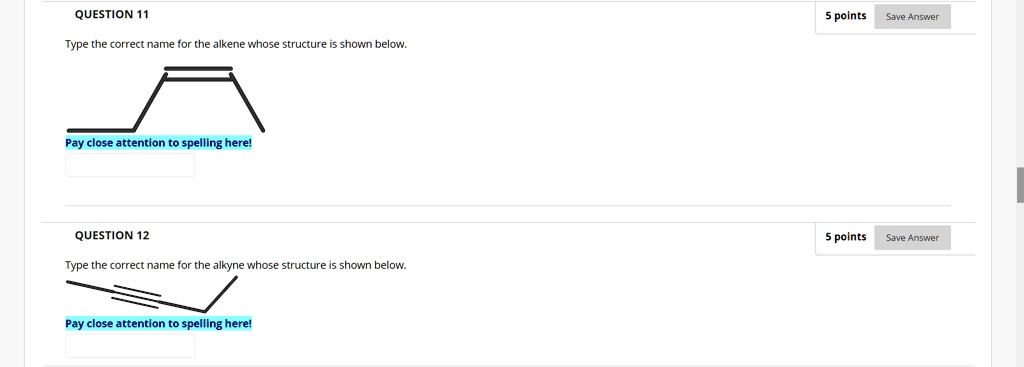Focus the Question 11 alkene name field
This screenshot has height=367, width=1024.
130,165
